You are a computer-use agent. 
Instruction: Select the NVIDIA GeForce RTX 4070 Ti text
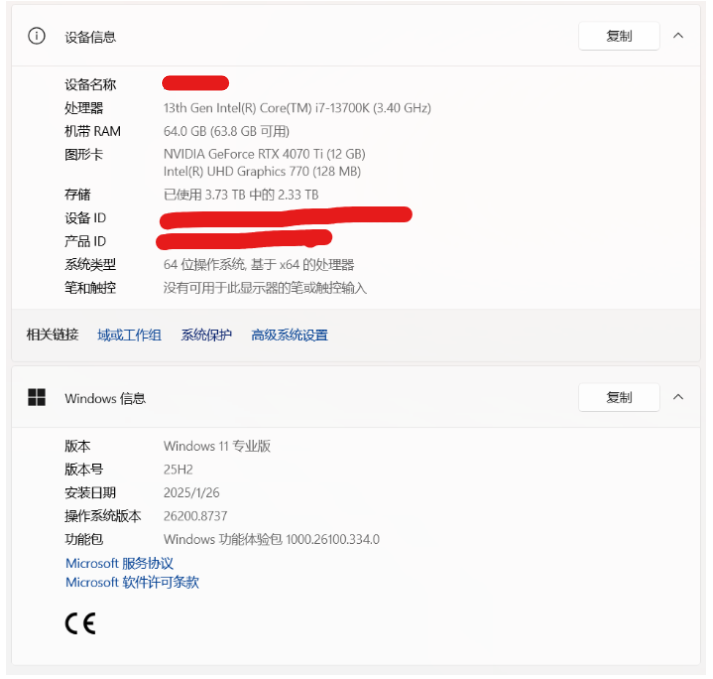click(264, 154)
